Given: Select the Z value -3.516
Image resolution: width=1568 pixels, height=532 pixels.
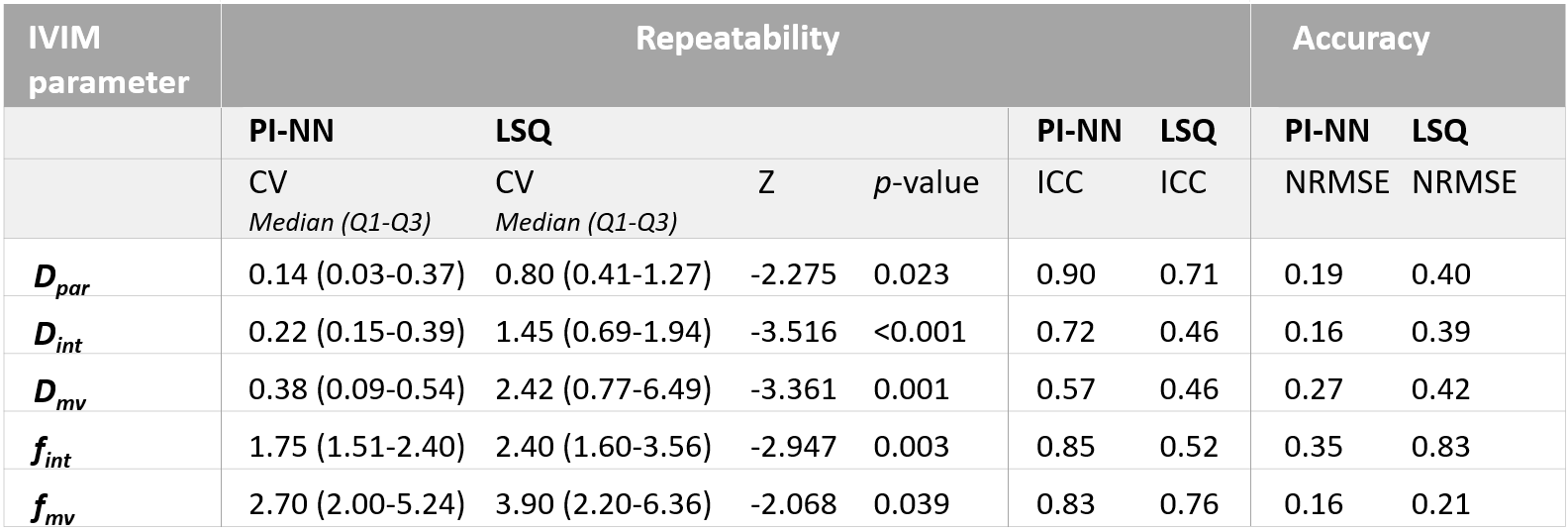Looking at the screenshot, I should click(793, 331).
